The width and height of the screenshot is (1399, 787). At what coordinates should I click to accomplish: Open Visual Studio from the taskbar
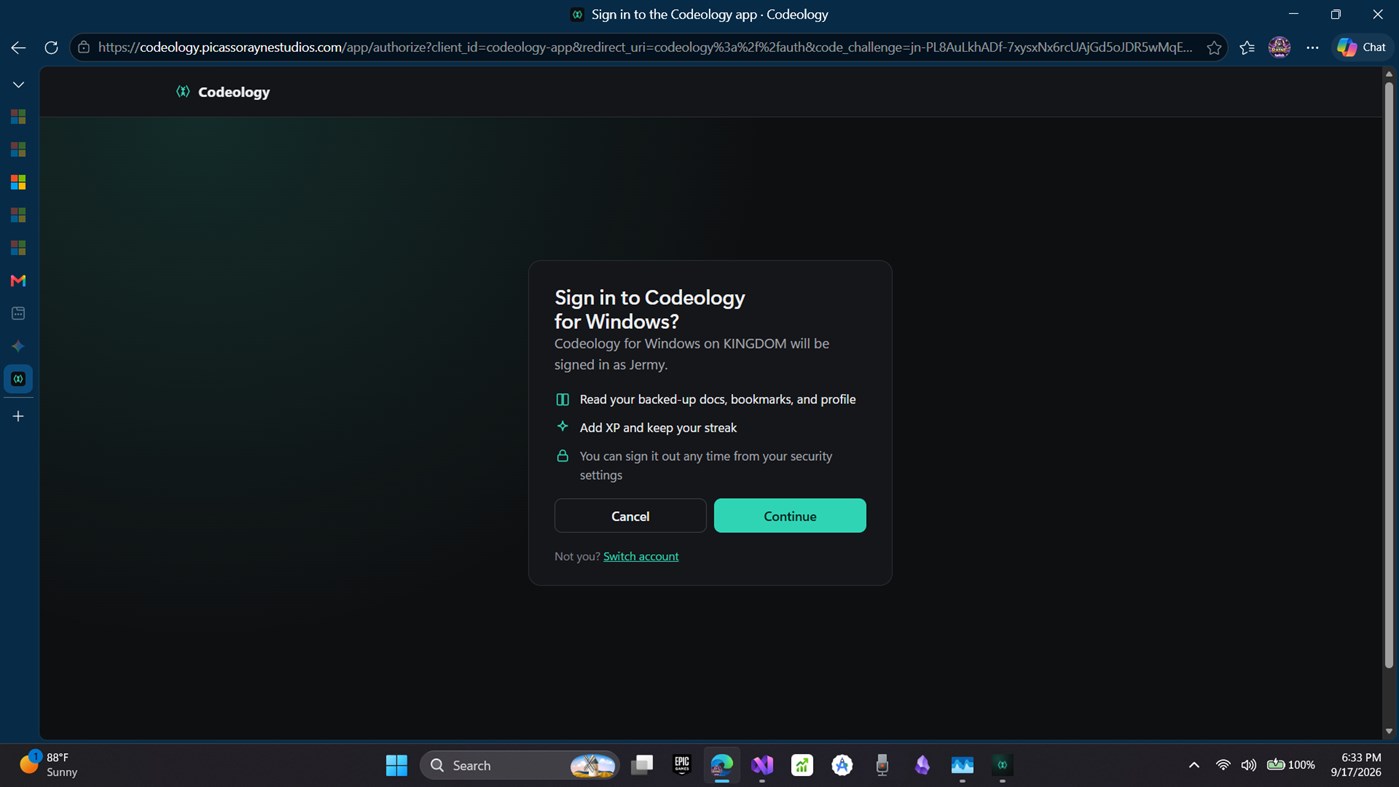(762, 765)
